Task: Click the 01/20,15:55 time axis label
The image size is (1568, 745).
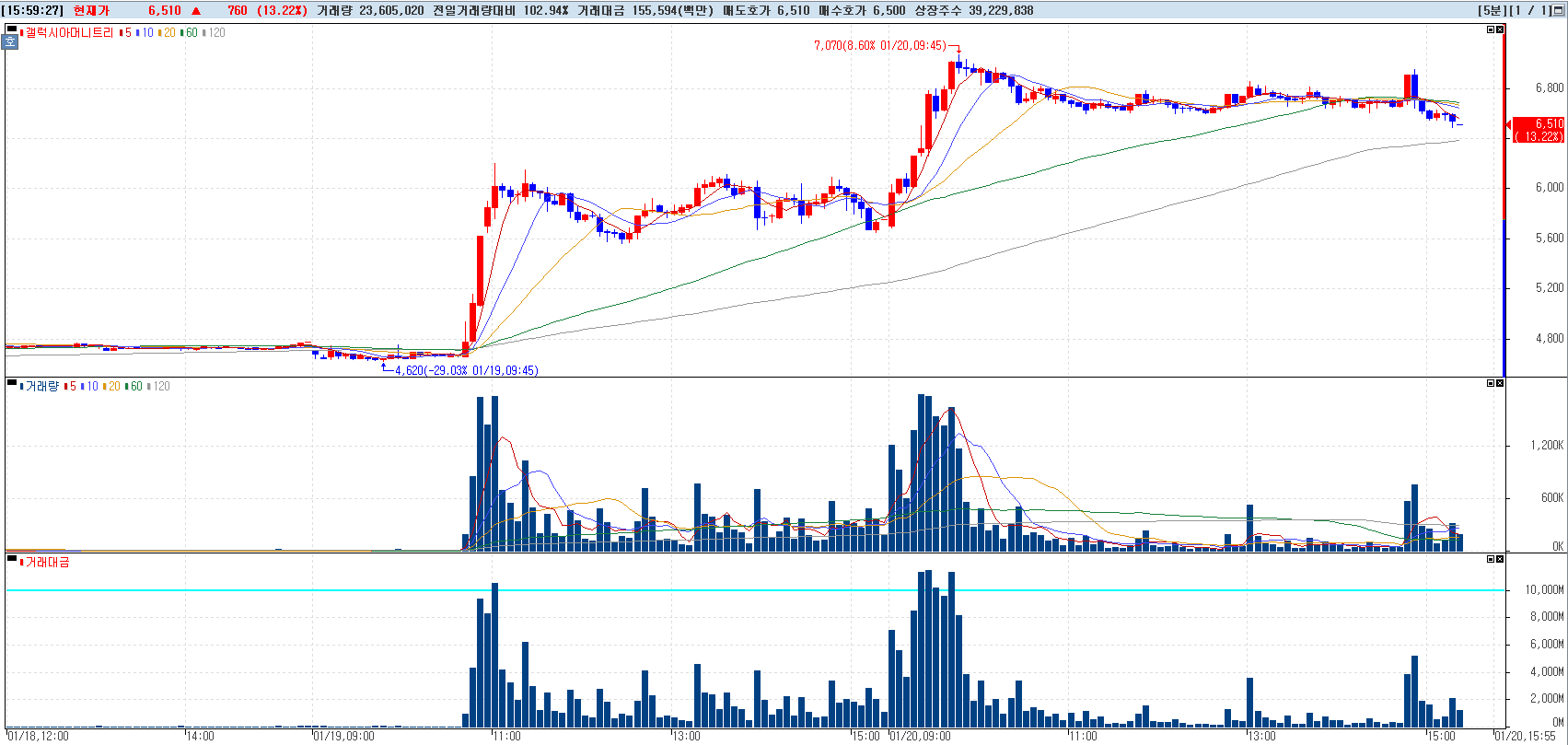Action: 1524,736
